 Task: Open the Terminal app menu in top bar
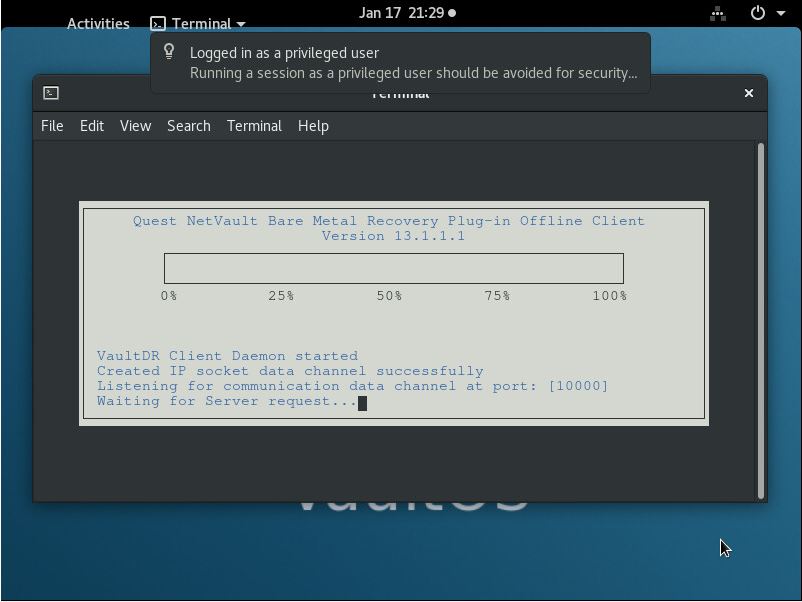coord(197,24)
